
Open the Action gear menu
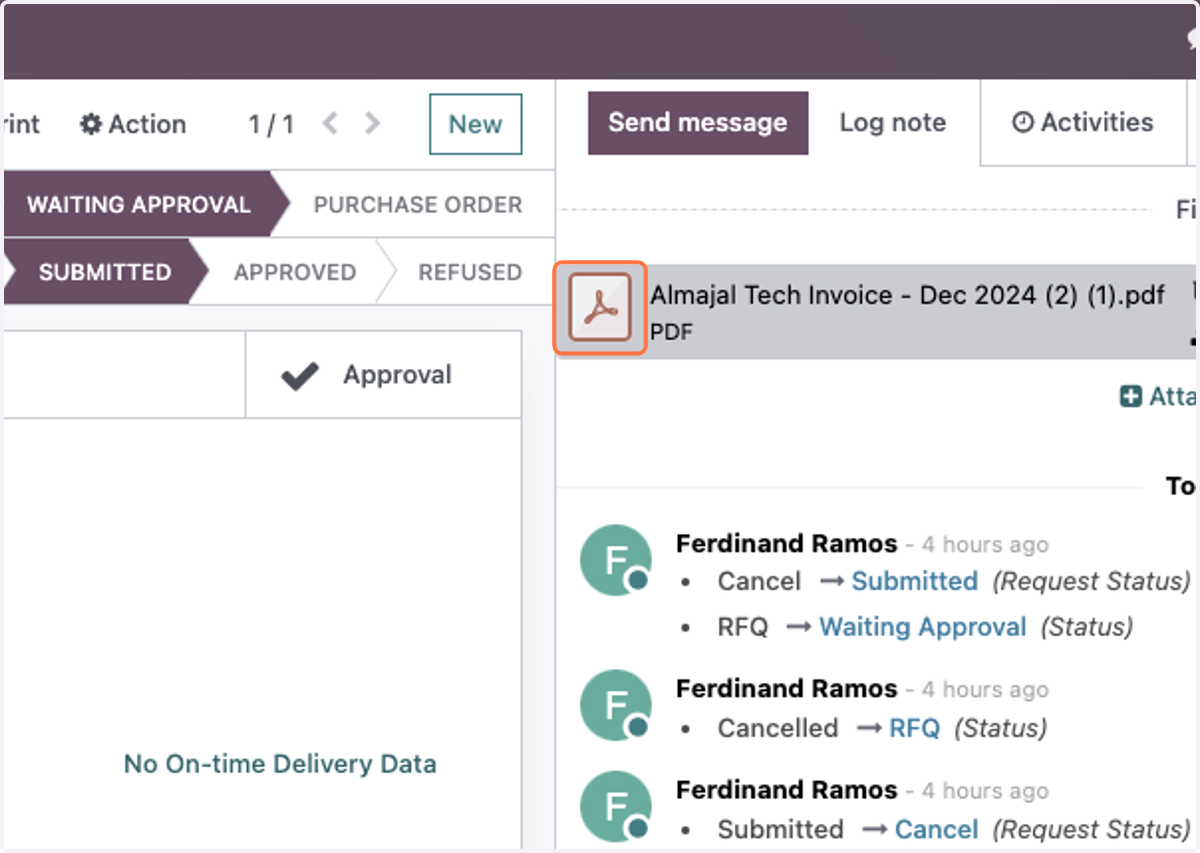pyautogui.click(x=133, y=124)
